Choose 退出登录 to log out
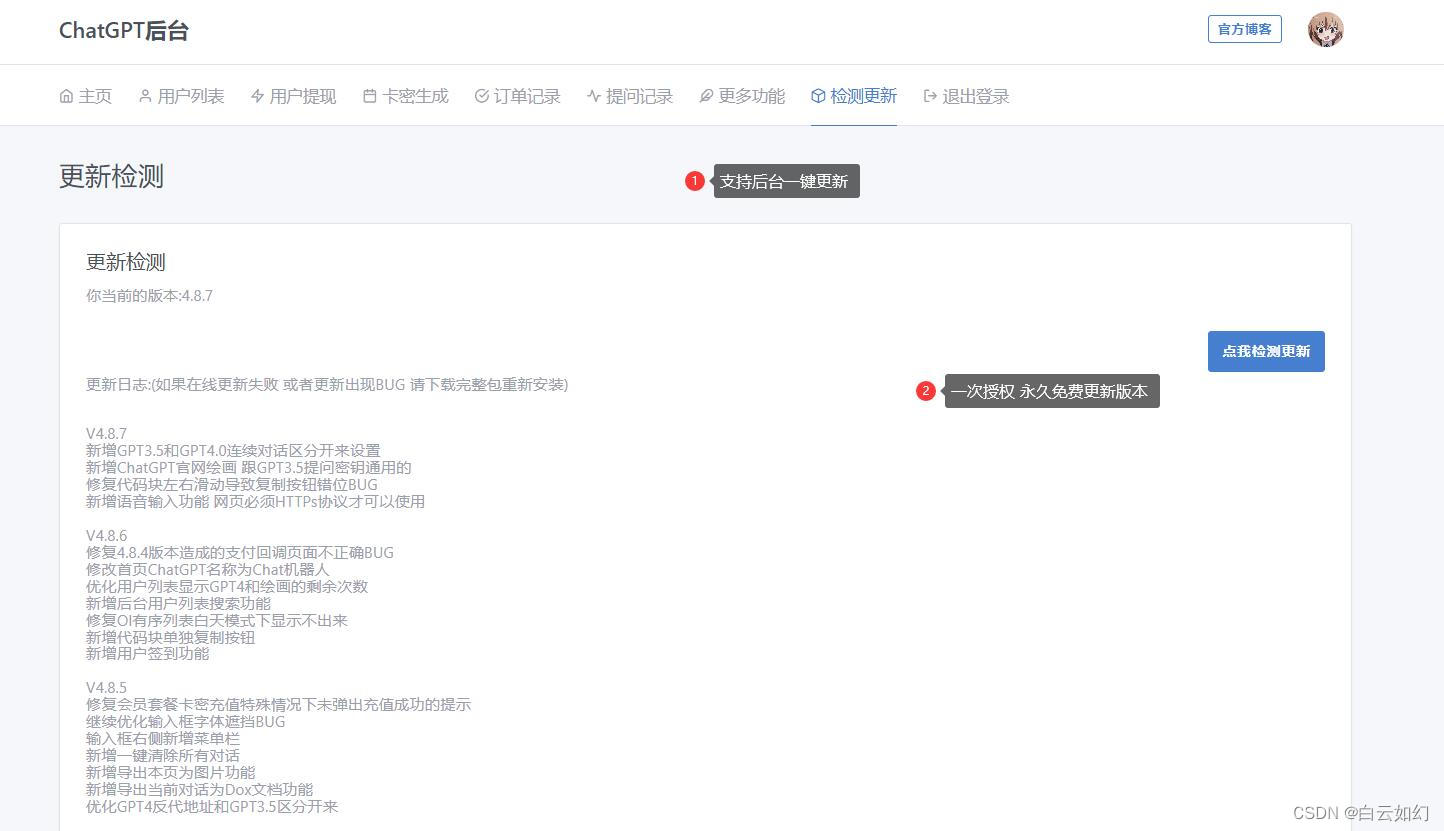This screenshot has height=831, width=1444. [x=966, y=96]
